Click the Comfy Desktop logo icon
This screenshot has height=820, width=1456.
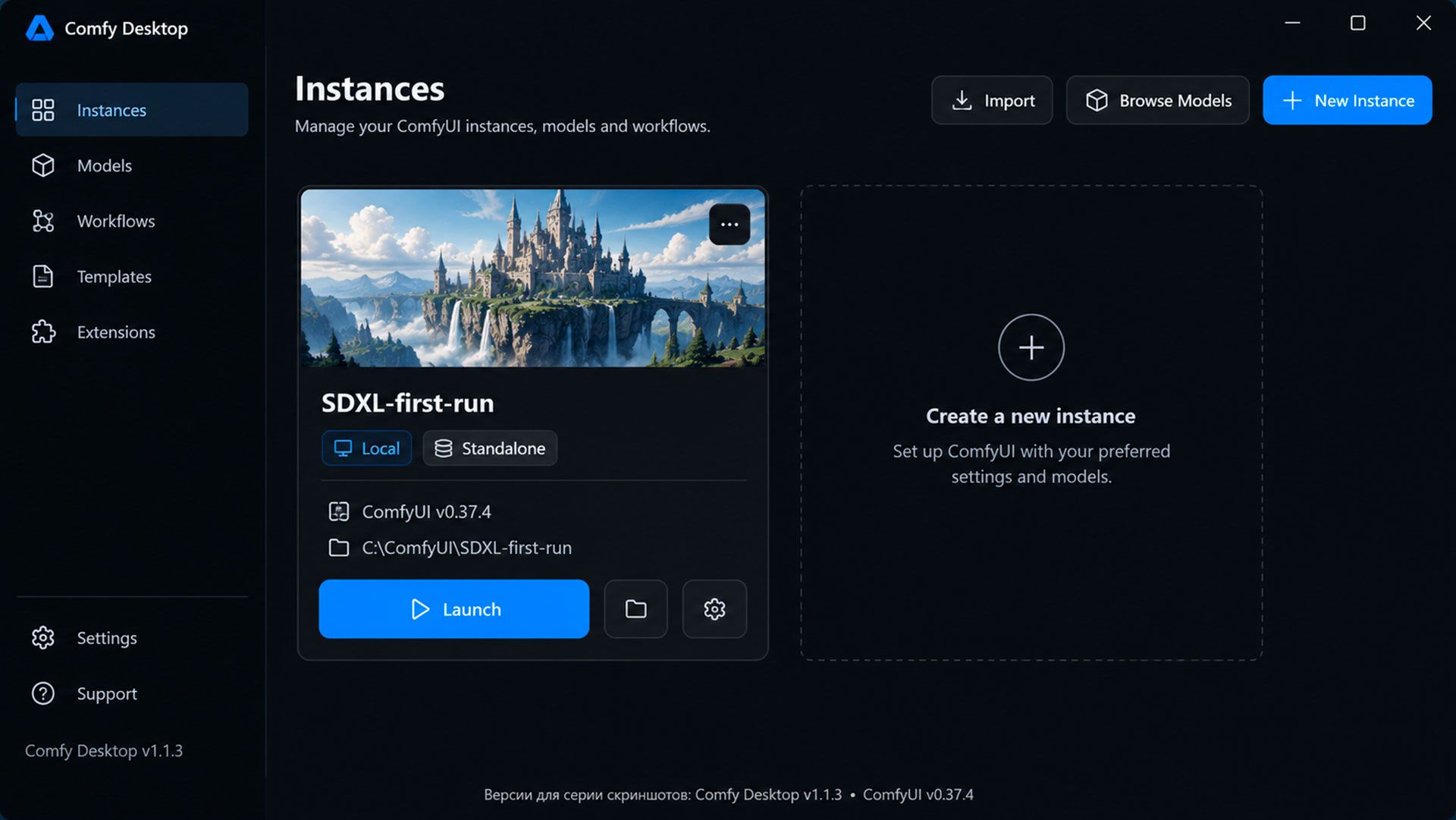[39, 28]
